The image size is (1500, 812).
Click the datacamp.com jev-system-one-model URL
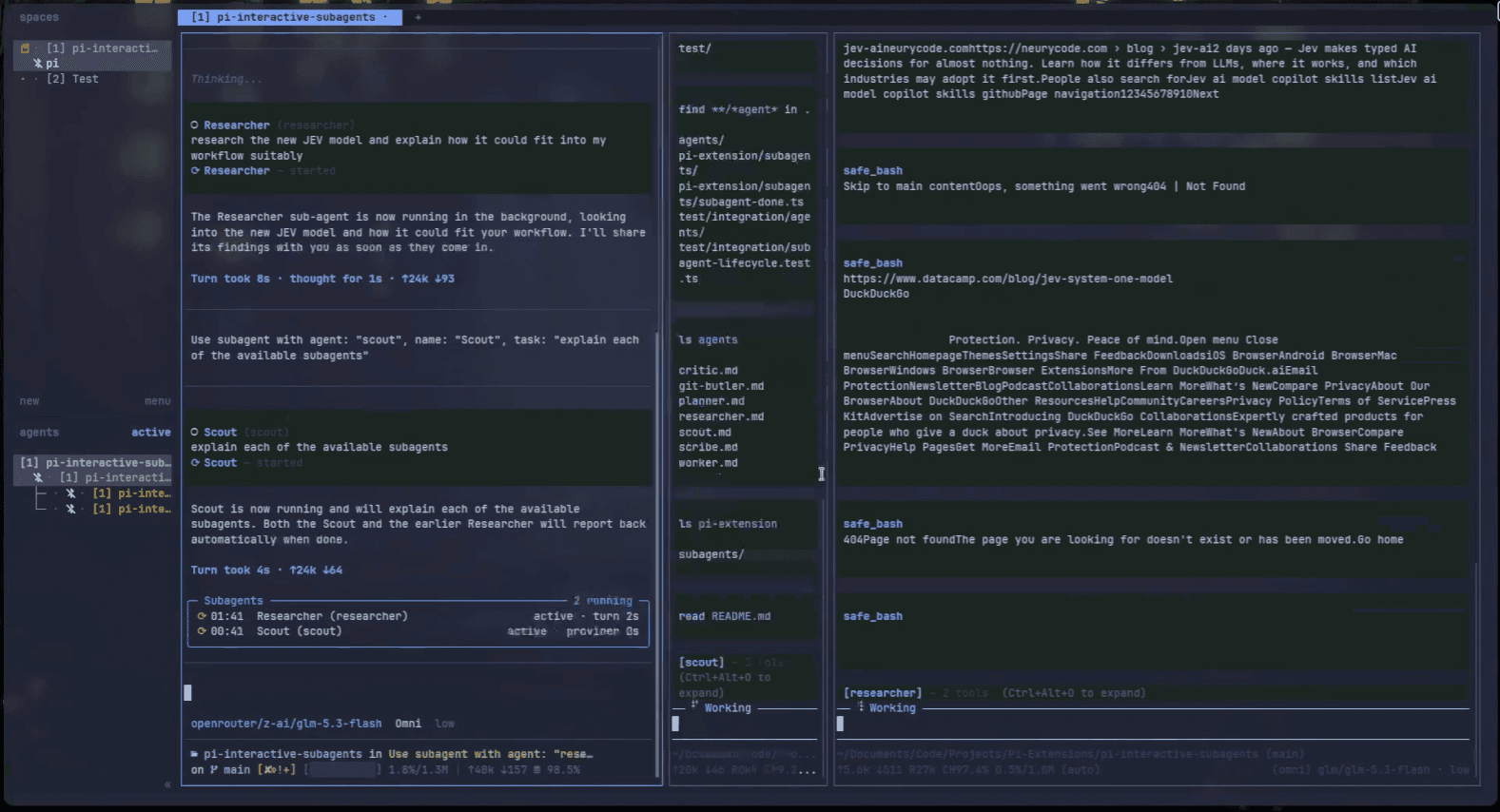coord(1007,279)
